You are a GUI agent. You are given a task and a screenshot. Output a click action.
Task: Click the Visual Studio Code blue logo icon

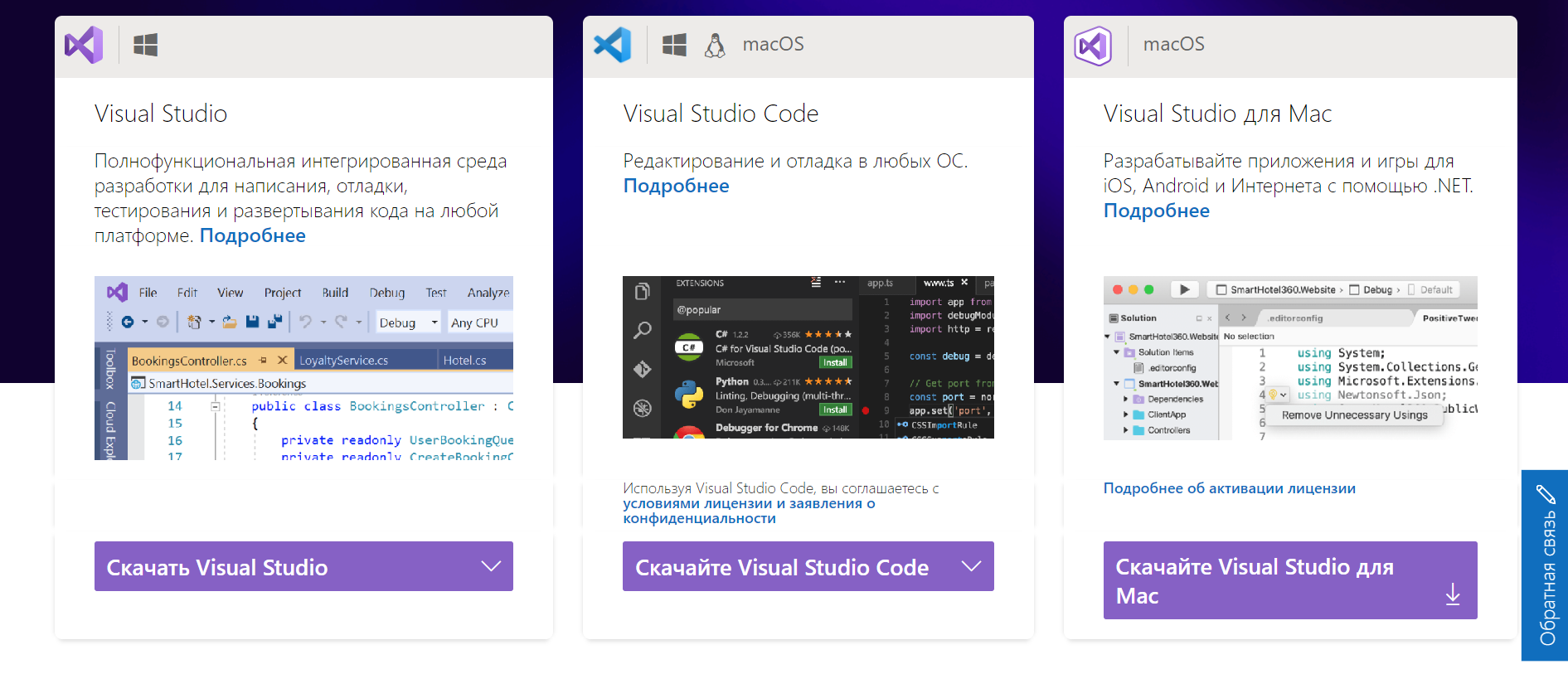(613, 45)
